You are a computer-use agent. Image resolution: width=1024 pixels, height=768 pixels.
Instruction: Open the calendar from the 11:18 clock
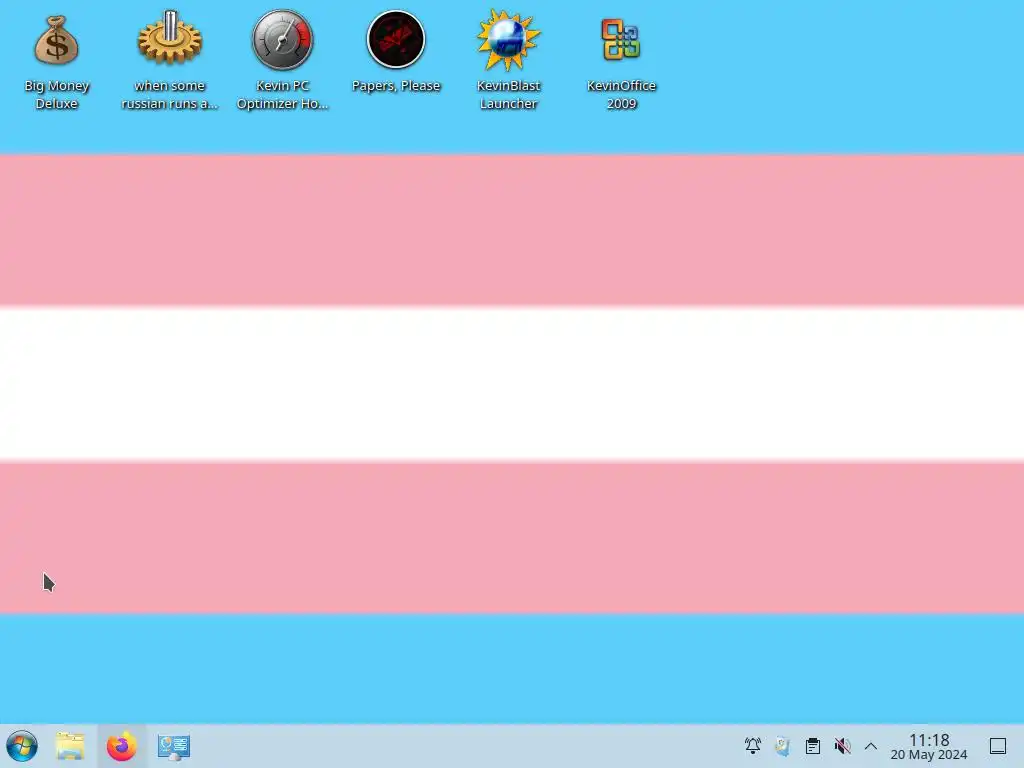pos(929,746)
